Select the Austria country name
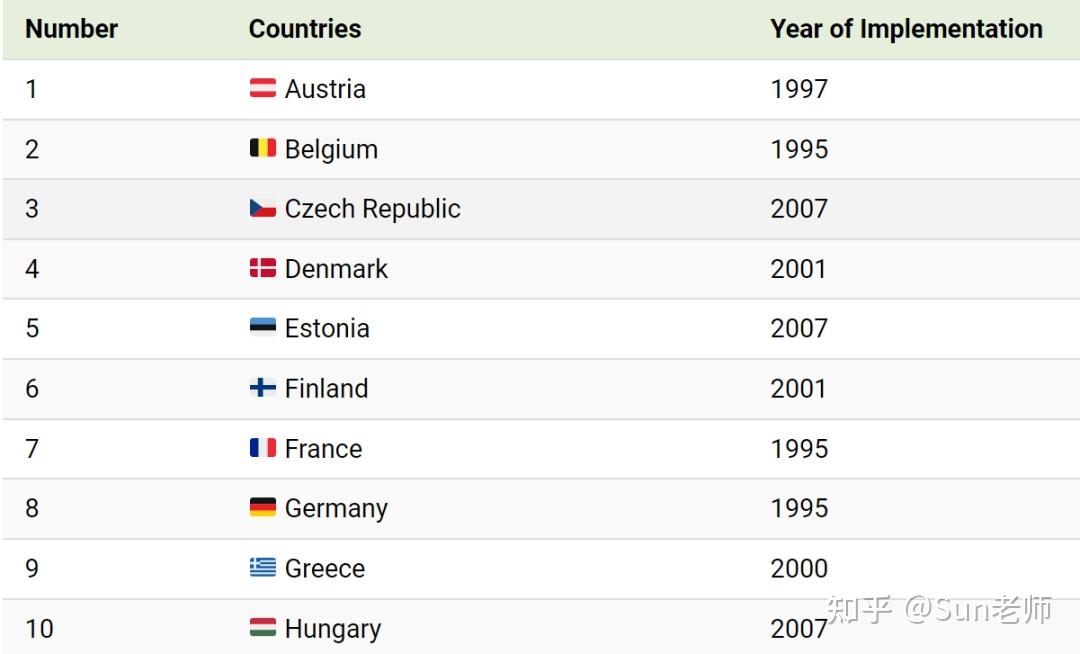Screen dimensions: 1080x654 coord(325,89)
